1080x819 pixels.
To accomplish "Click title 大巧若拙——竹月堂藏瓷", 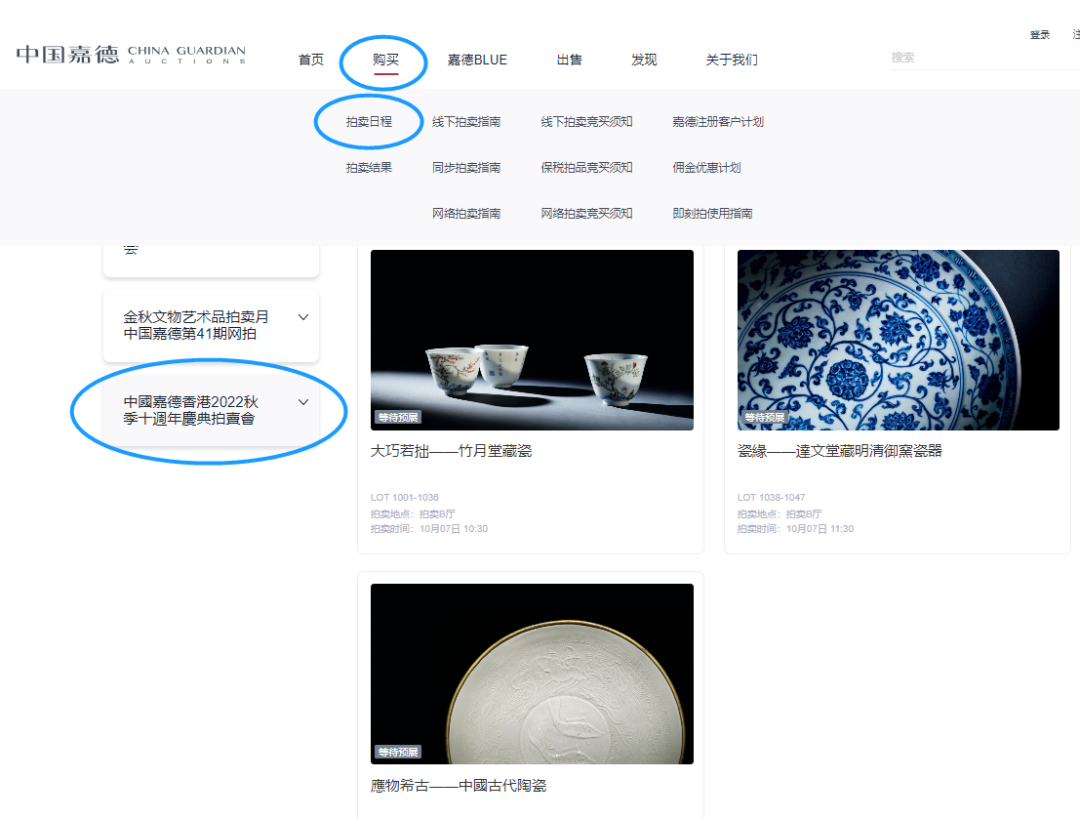I will tap(451, 451).
